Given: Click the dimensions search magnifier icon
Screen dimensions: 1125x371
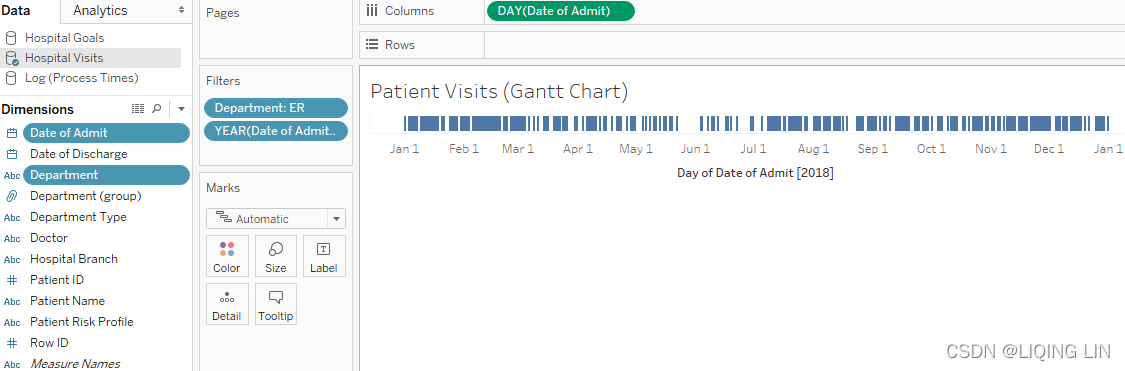Looking at the screenshot, I should tap(156, 108).
